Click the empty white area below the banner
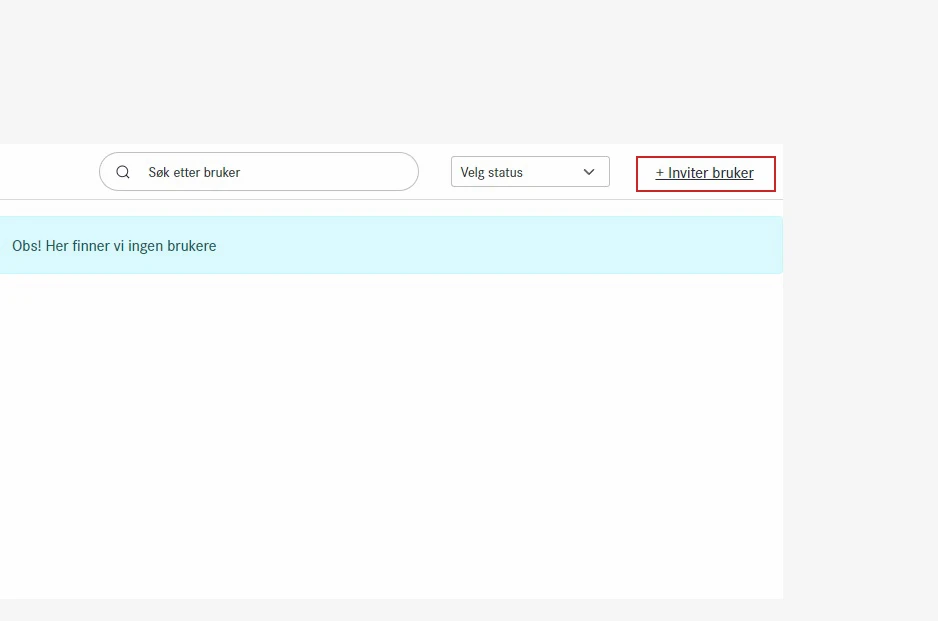Image resolution: width=938 pixels, height=621 pixels. (x=390, y=430)
